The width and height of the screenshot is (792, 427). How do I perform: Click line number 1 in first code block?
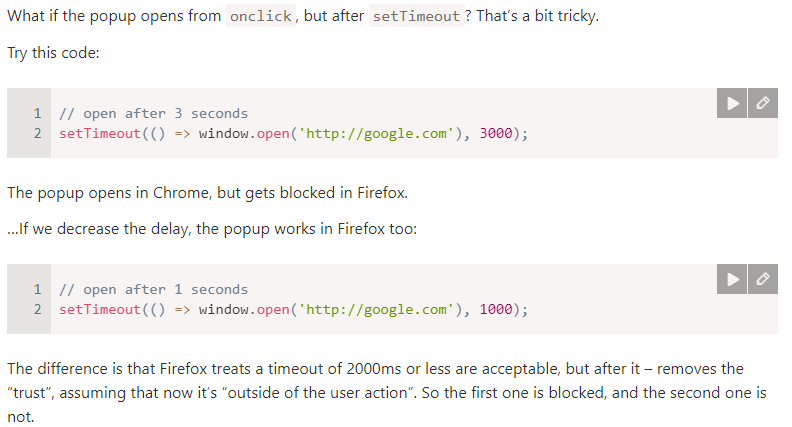(37, 113)
